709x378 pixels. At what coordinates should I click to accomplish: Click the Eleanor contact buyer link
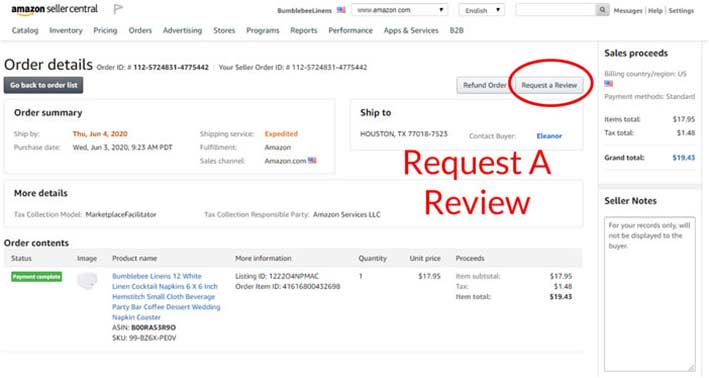(x=549, y=136)
